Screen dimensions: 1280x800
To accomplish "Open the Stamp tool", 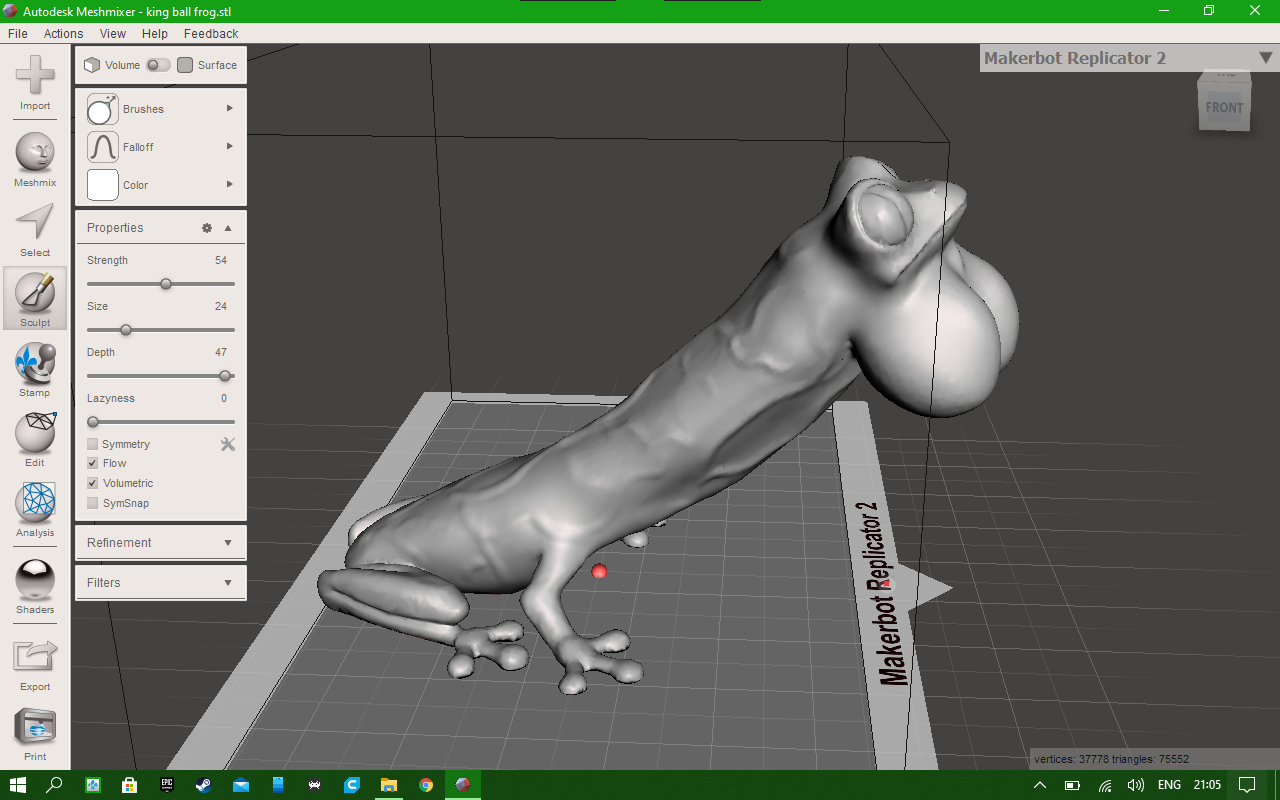I will pyautogui.click(x=35, y=368).
